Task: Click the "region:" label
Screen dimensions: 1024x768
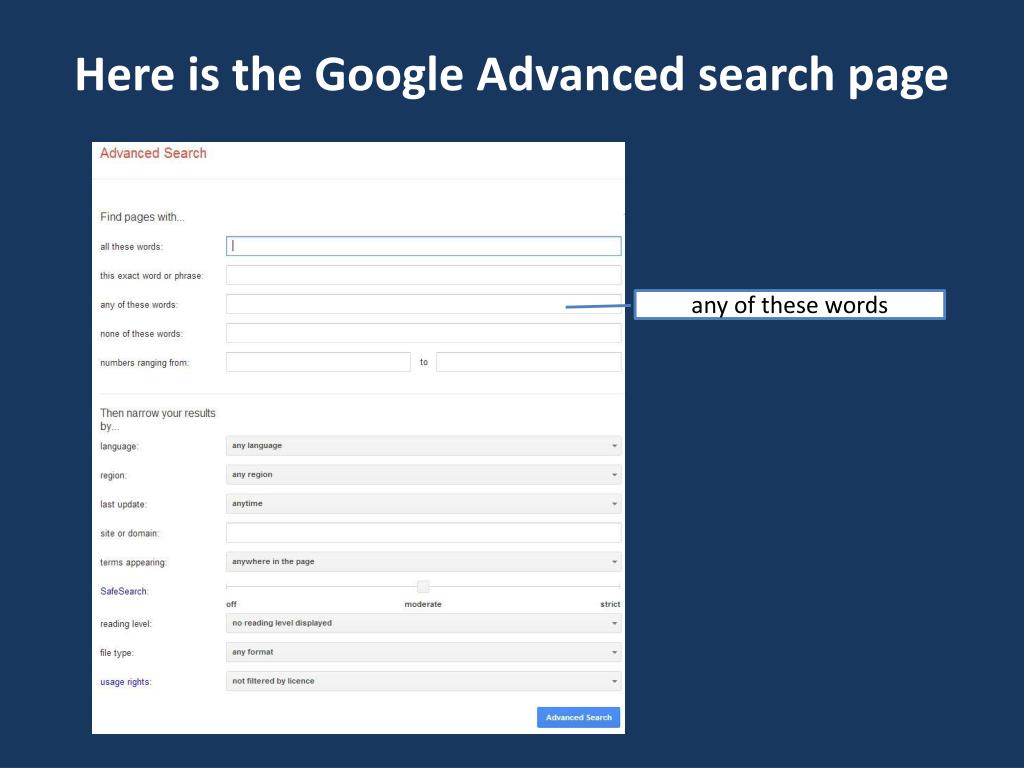Action: click(x=114, y=475)
